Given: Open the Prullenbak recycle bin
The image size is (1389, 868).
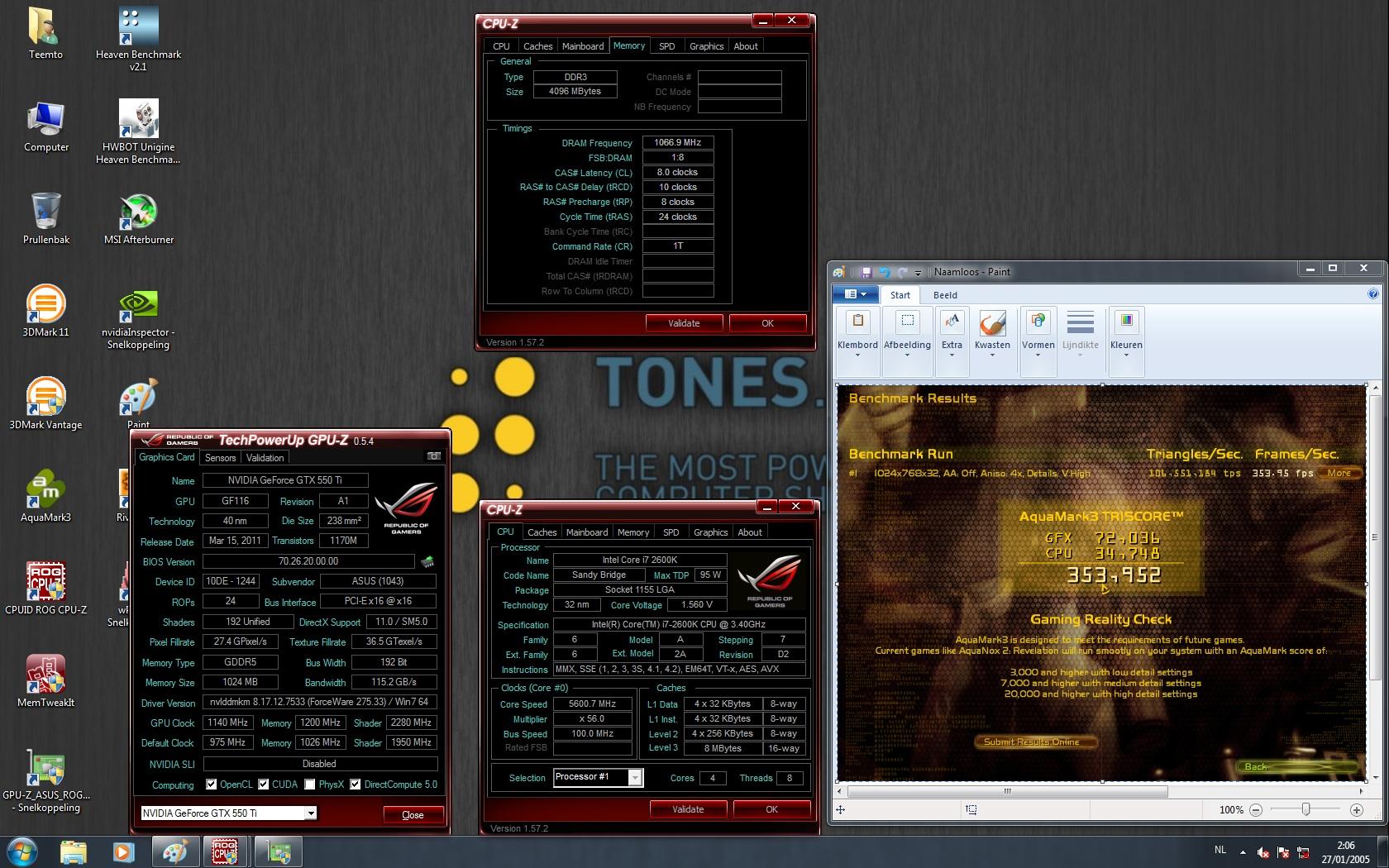Looking at the screenshot, I should (x=45, y=218).
